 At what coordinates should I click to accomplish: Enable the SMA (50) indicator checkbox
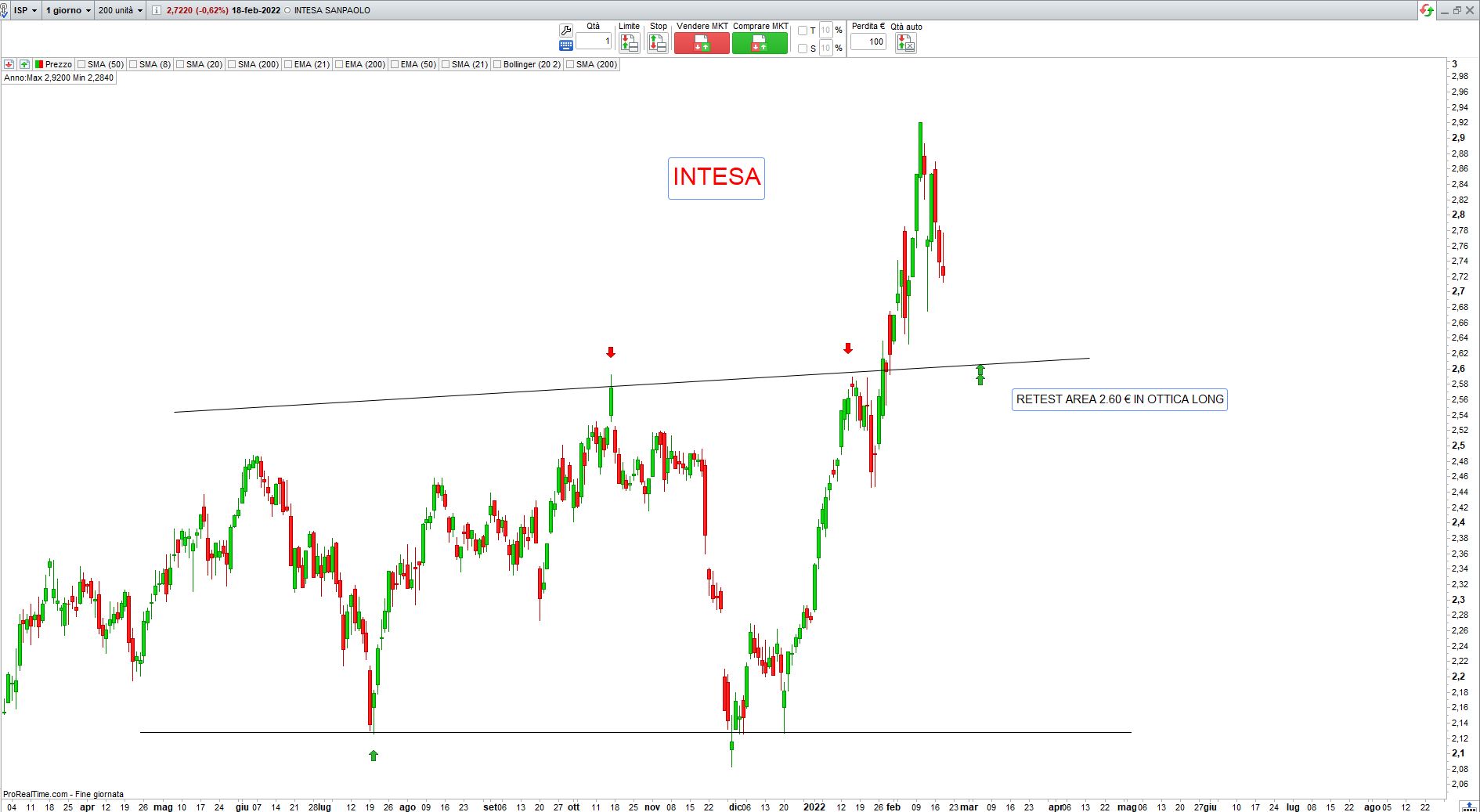tap(82, 64)
